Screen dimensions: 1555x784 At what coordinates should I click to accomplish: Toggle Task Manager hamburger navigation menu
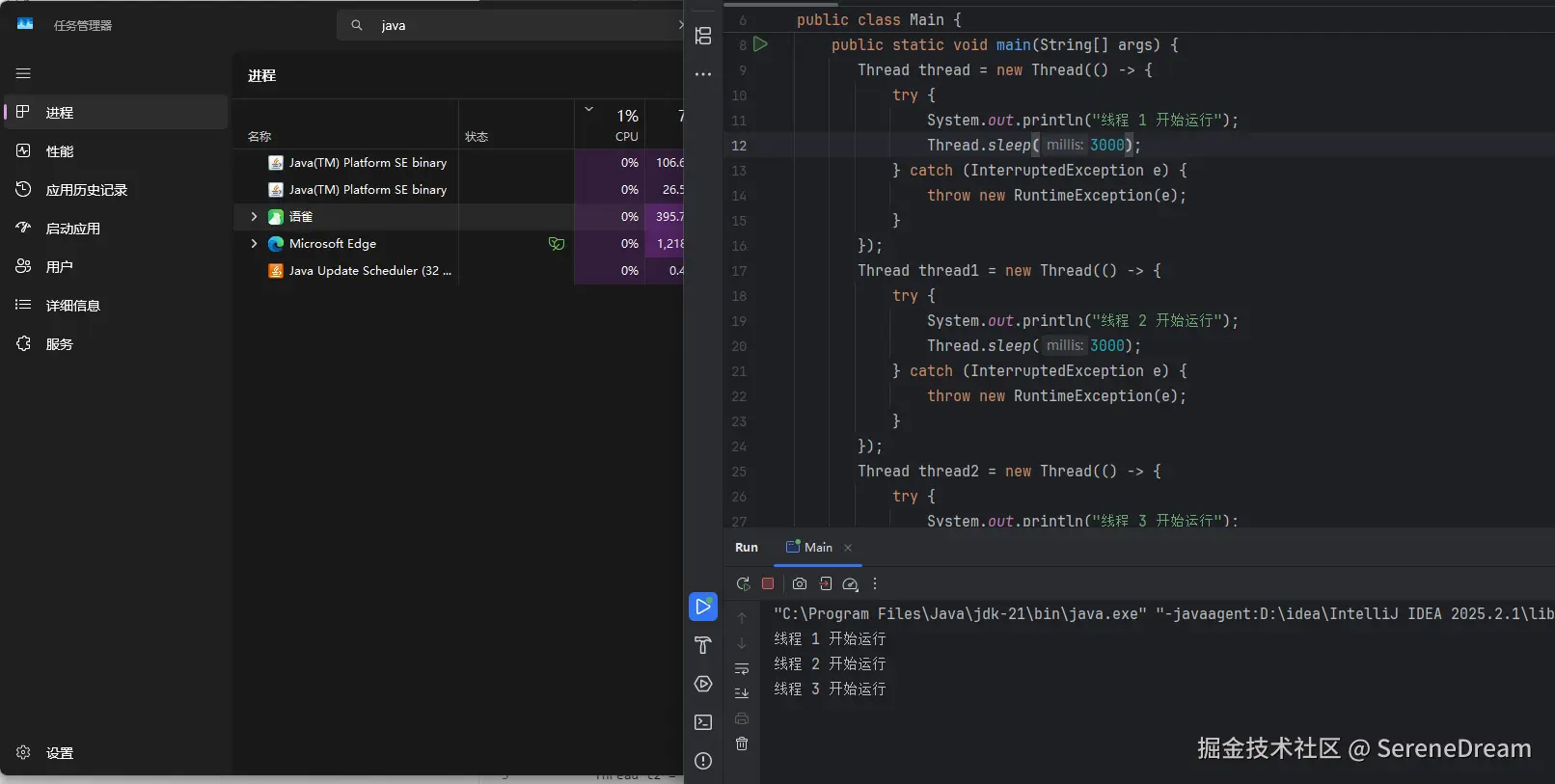(x=23, y=73)
